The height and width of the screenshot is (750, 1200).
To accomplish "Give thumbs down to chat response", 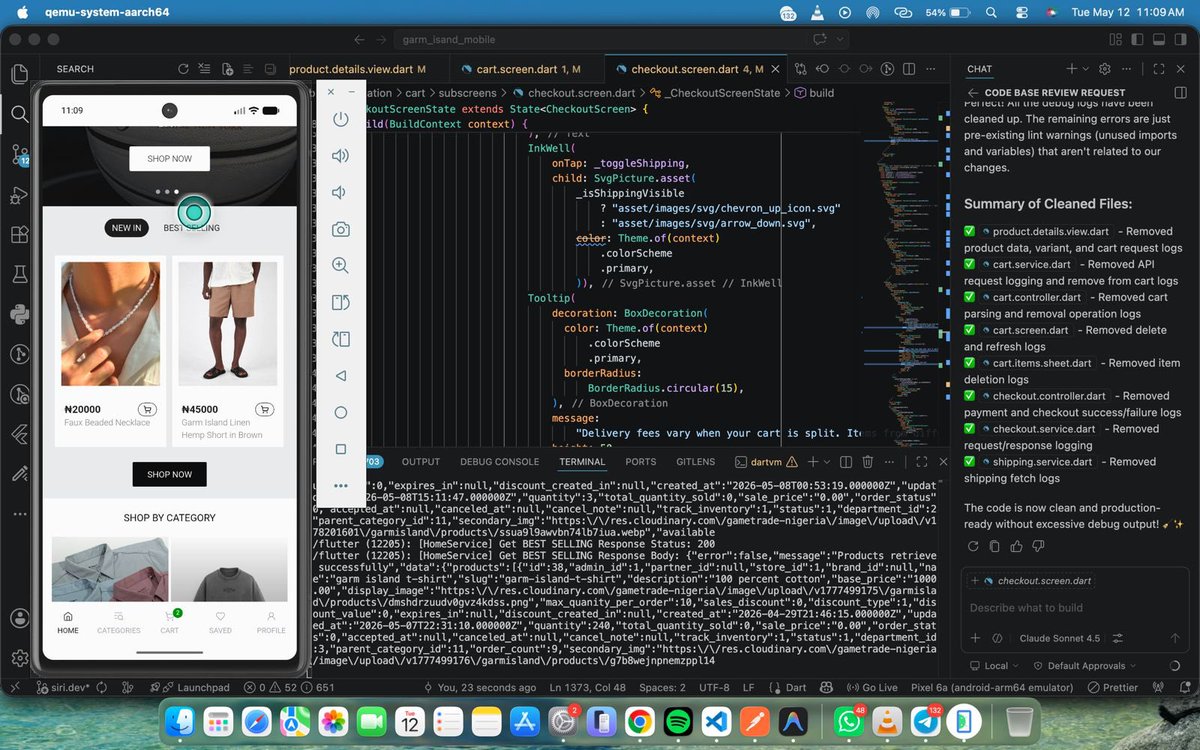I will [1038, 546].
